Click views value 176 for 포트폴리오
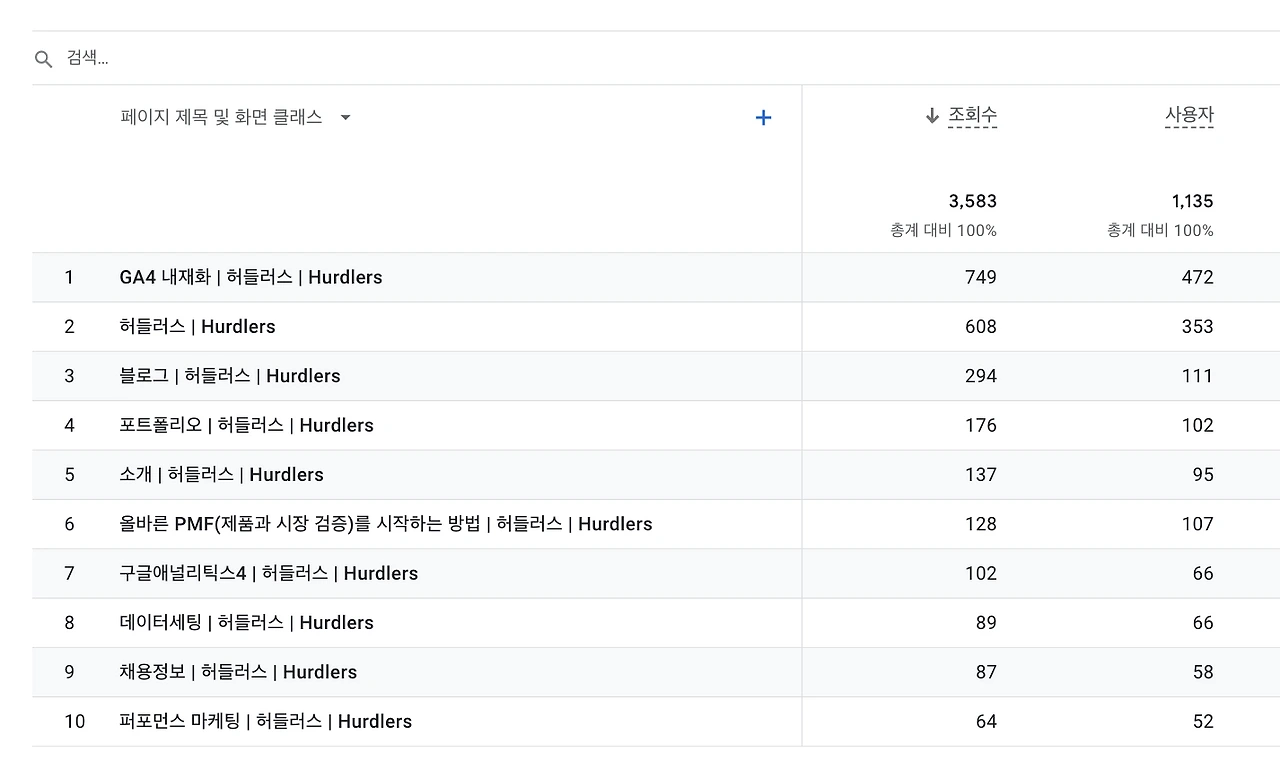The width and height of the screenshot is (1280, 761). 981,425
